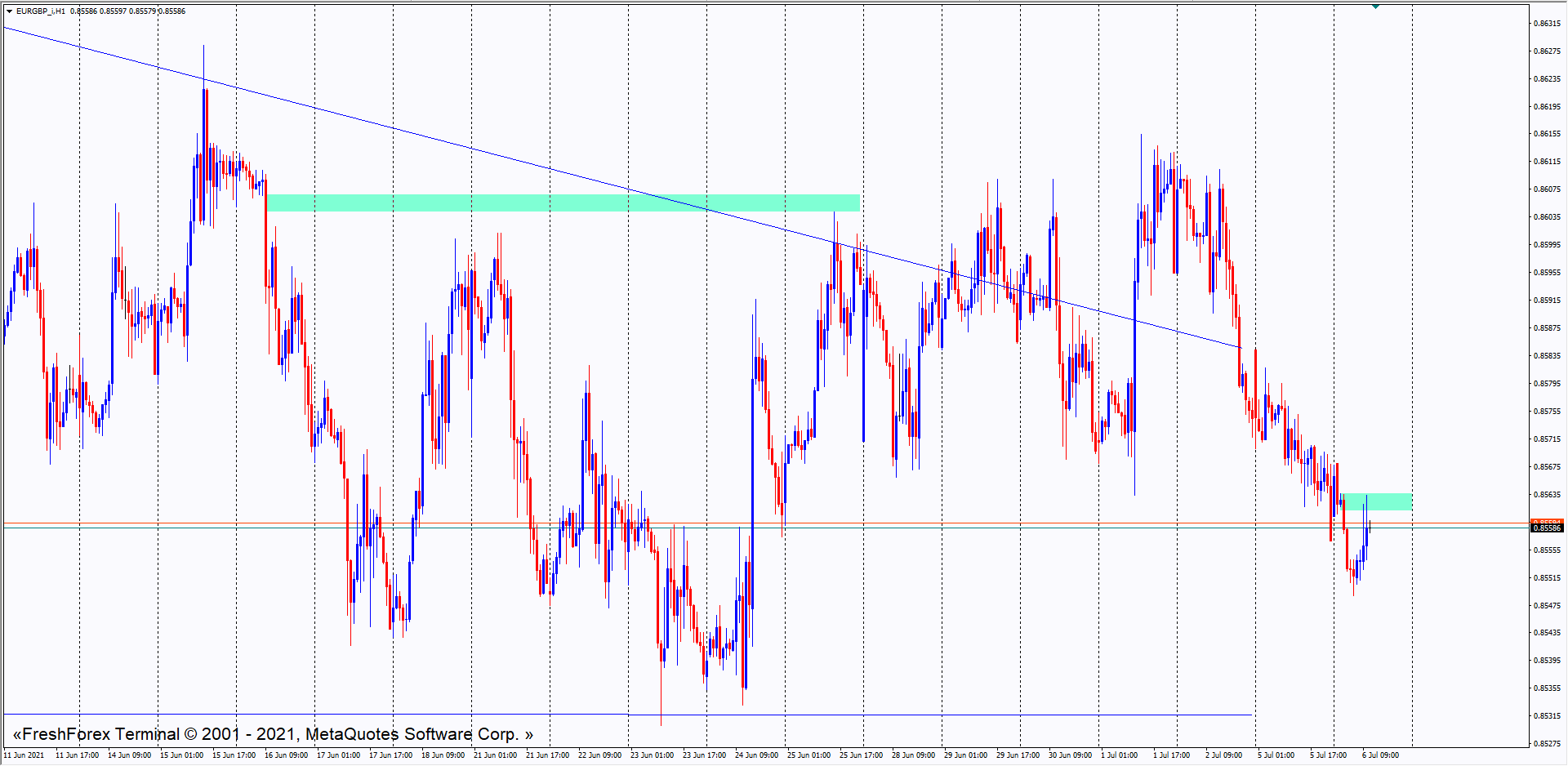Click the 0.85275 price axis label
Image resolution: width=1568 pixels, height=766 pixels.
(1546, 744)
